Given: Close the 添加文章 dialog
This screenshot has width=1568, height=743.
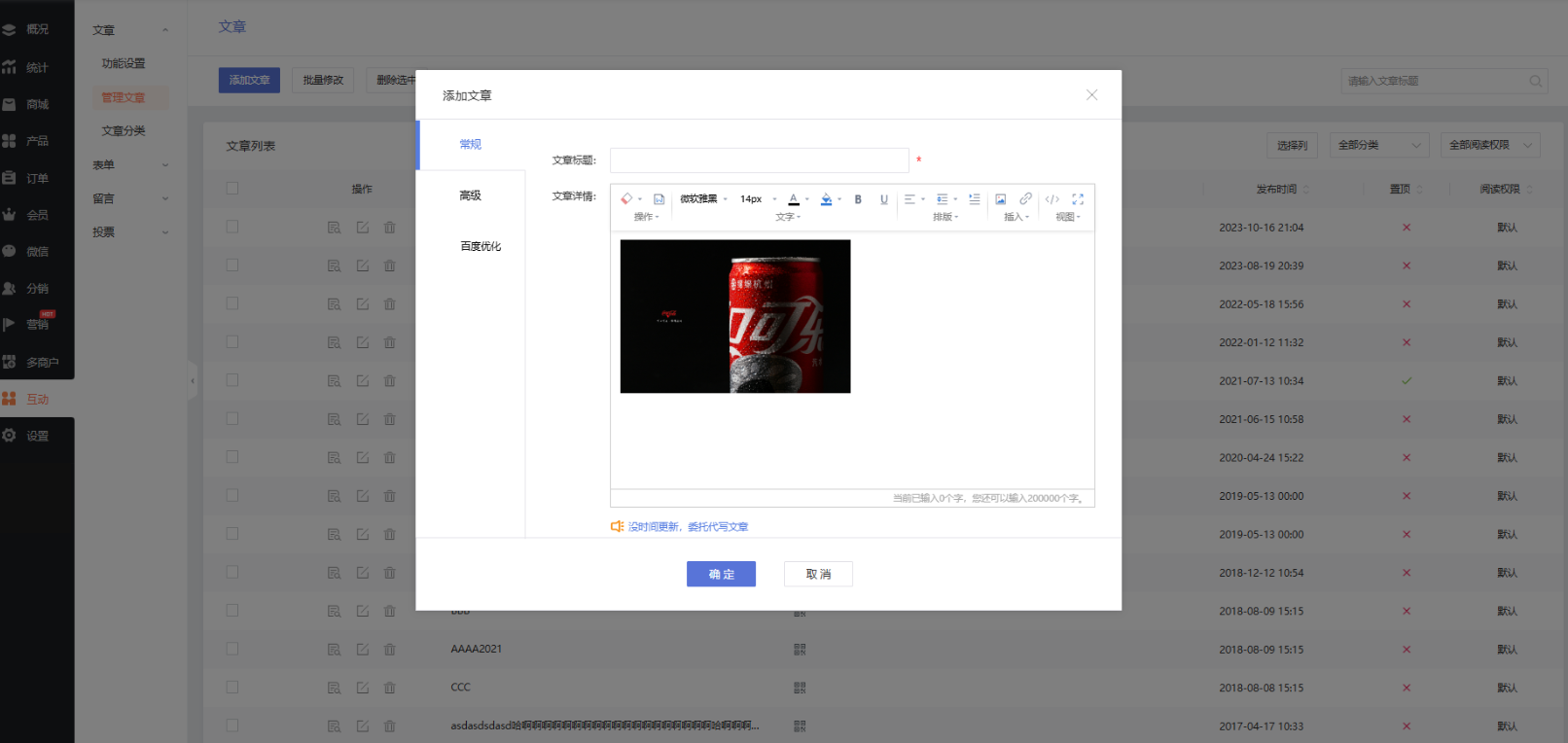Looking at the screenshot, I should (1091, 94).
